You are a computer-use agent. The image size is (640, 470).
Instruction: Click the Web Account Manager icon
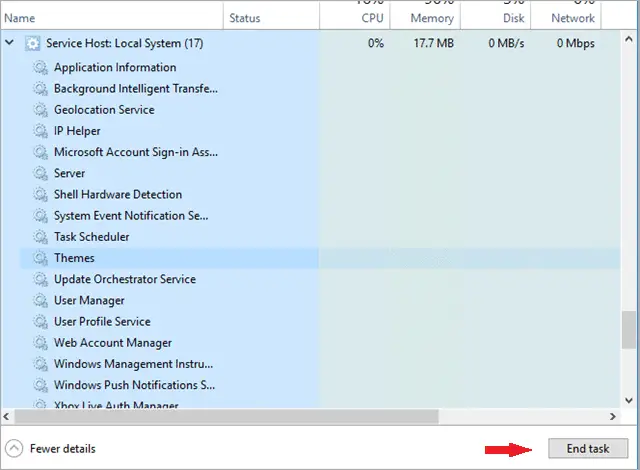tap(40, 343)
